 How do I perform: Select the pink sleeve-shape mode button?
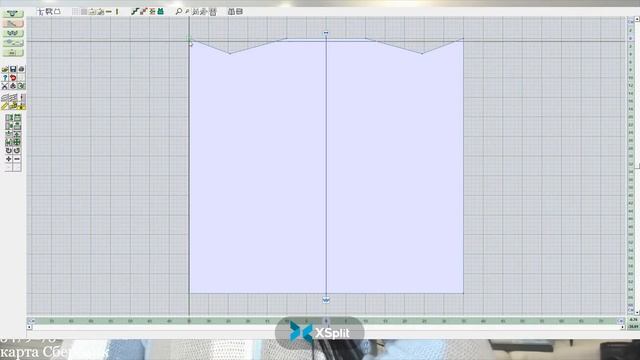click(13, 24)
